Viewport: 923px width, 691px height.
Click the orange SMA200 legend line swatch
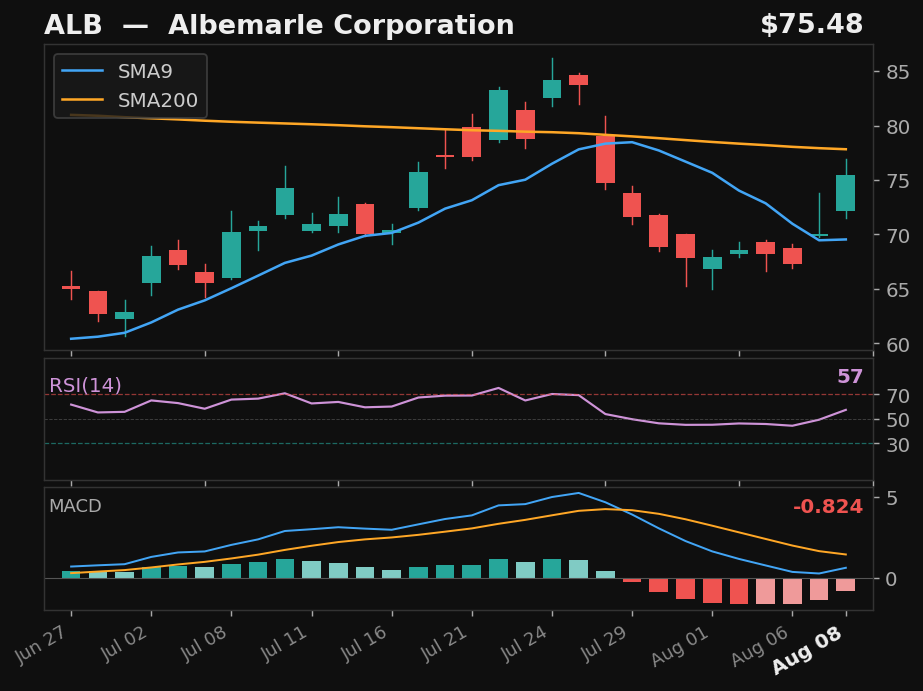(83, 100)
